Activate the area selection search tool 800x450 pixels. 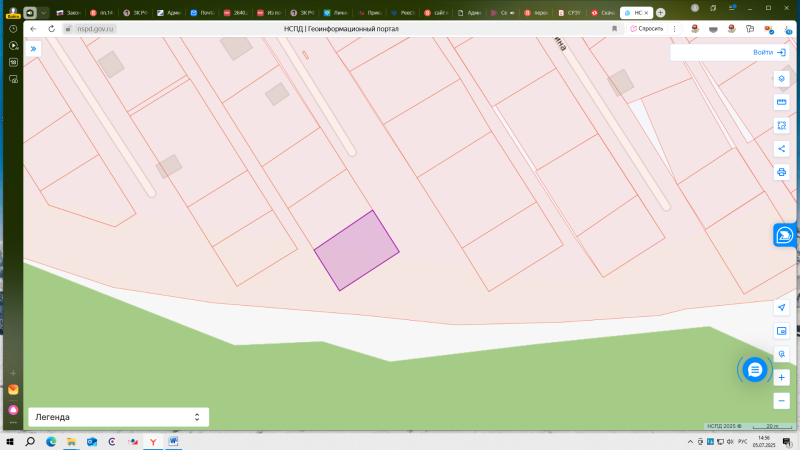[781, 126]
